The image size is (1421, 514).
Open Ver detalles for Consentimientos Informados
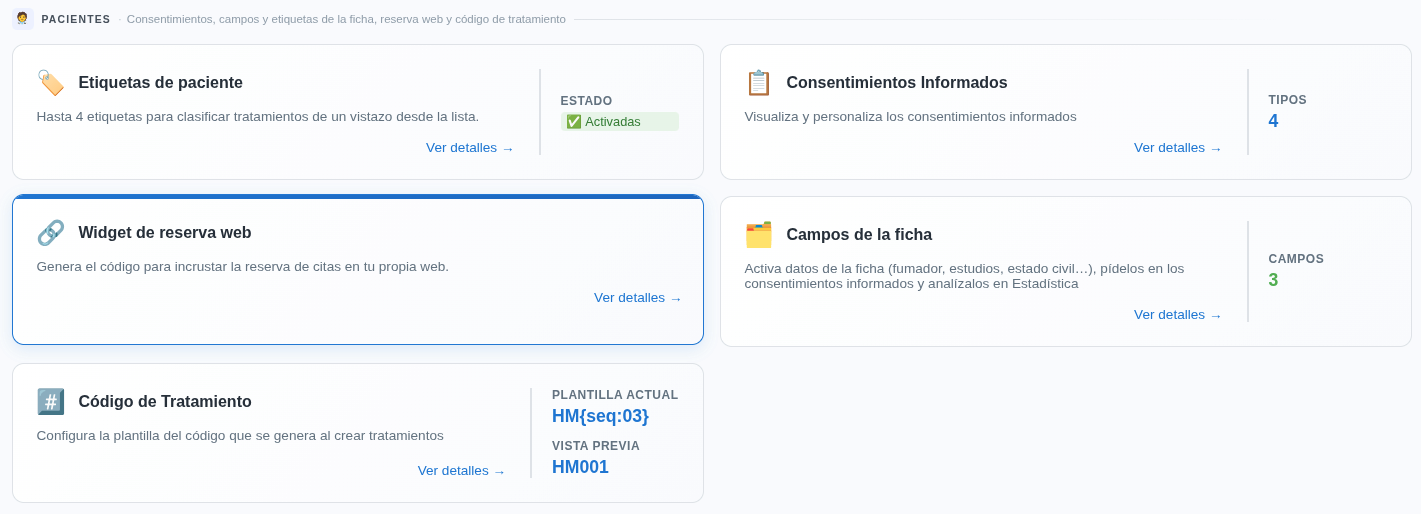1178,148
